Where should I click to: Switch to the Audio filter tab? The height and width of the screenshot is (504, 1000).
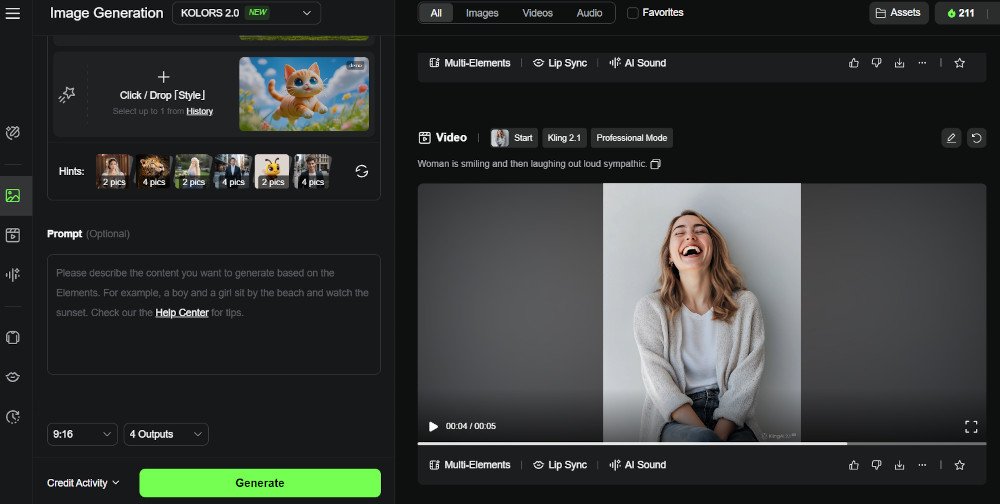coord(589,13)
